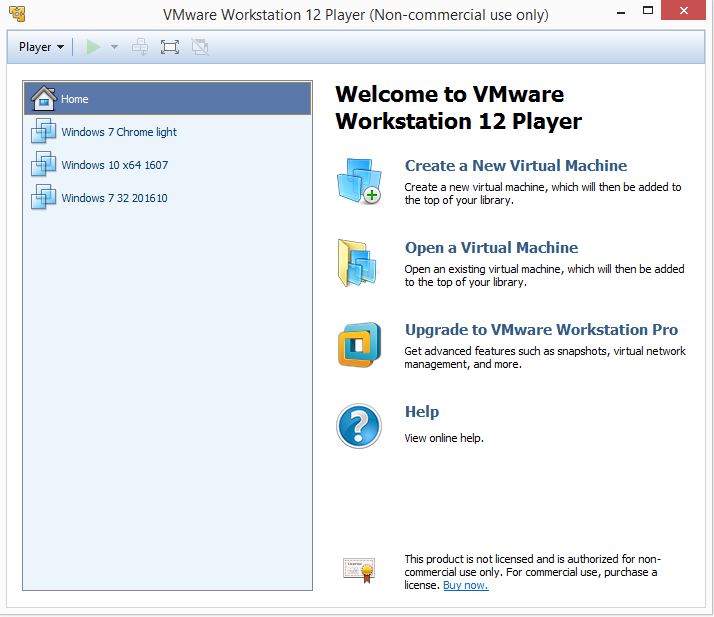Click the Unity mode toolbar icon
714x617 pixels.
point(200,47)
